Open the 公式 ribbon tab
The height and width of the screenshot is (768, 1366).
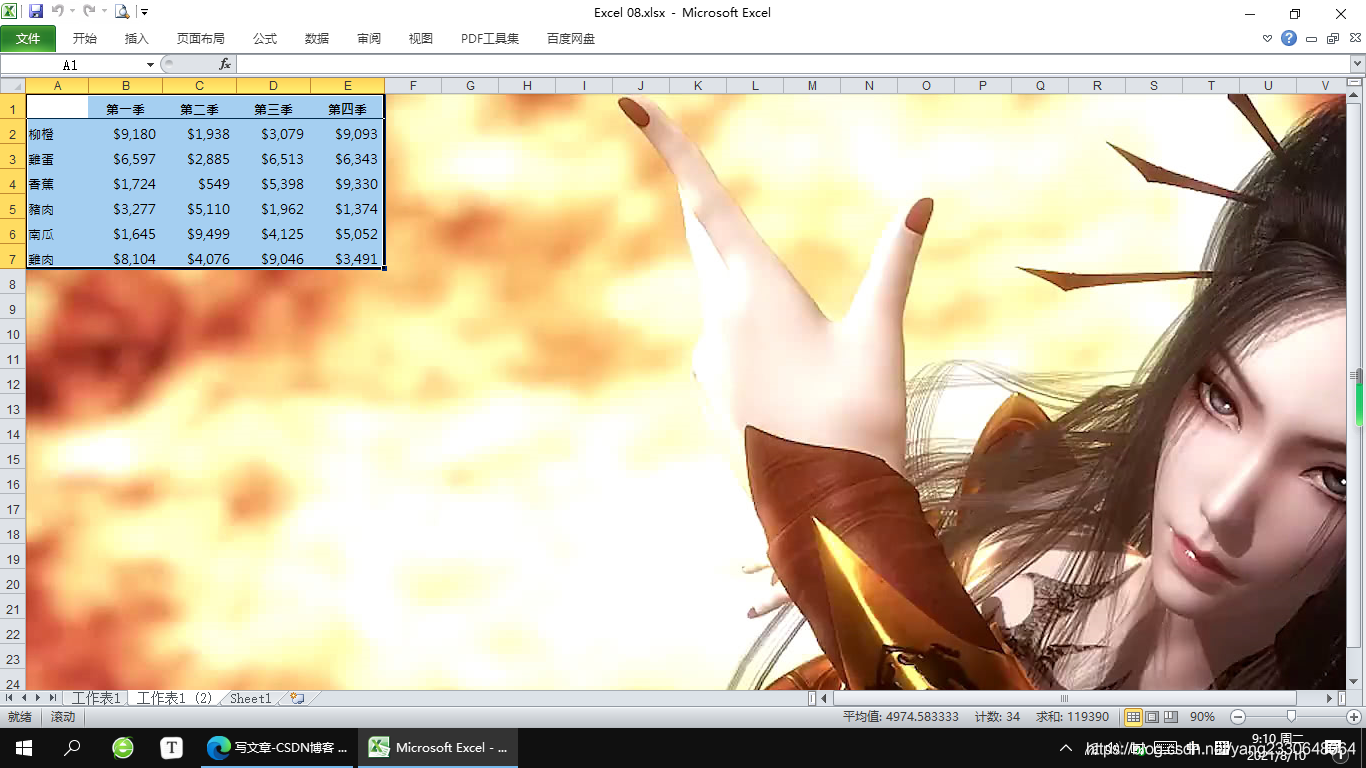[265, 39]
